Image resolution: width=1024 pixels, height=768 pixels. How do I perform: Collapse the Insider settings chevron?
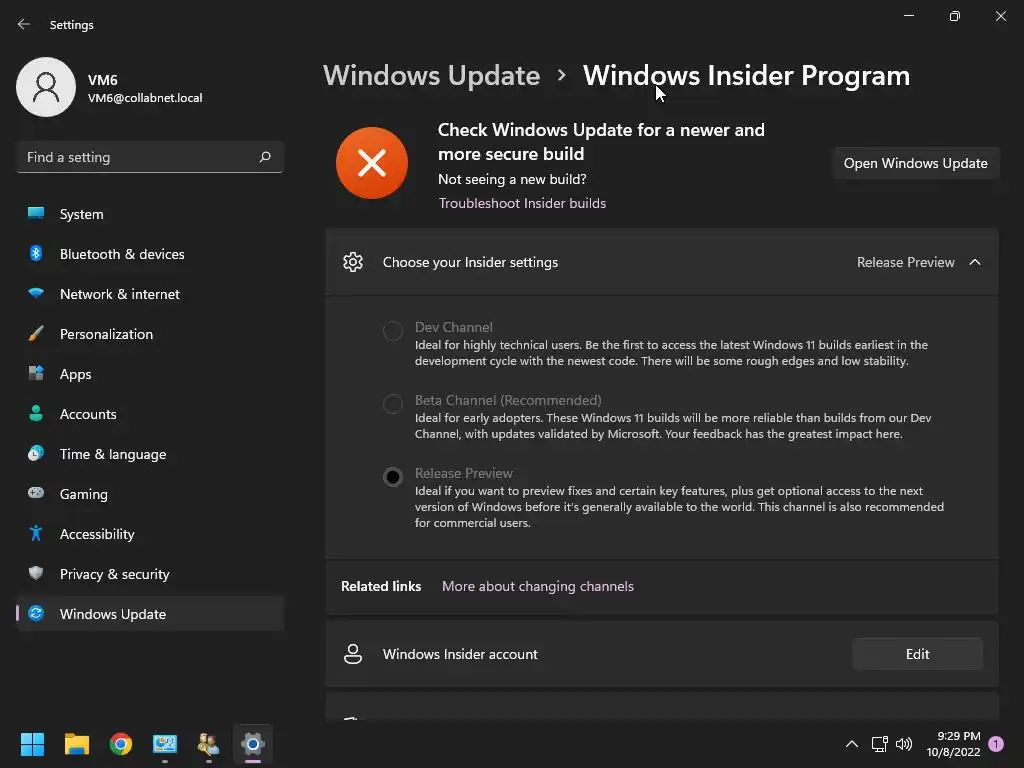(x=975, y=262)
